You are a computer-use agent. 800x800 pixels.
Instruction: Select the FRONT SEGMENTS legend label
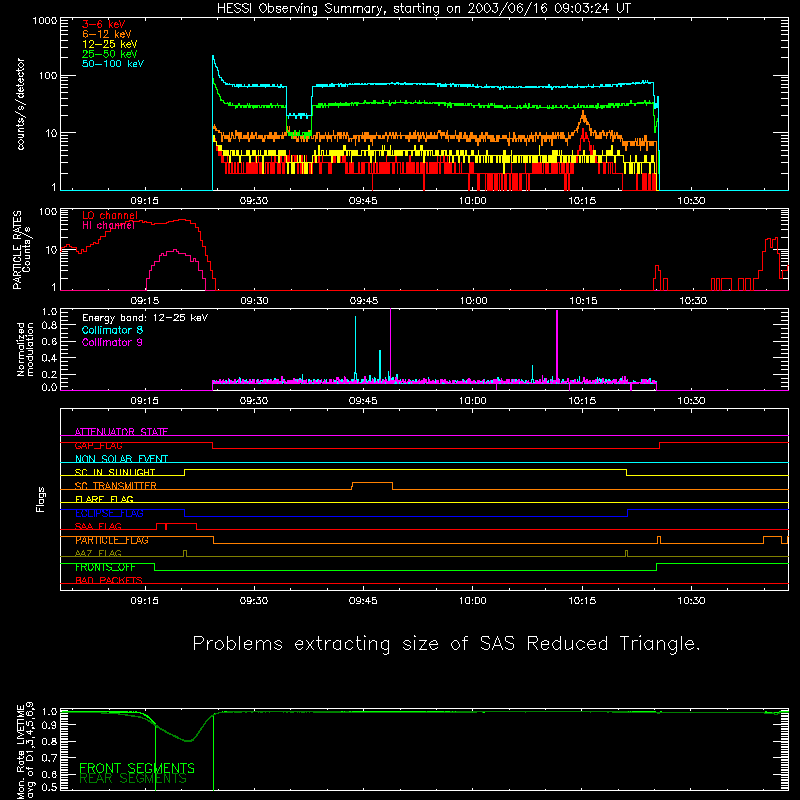point(137,768)
